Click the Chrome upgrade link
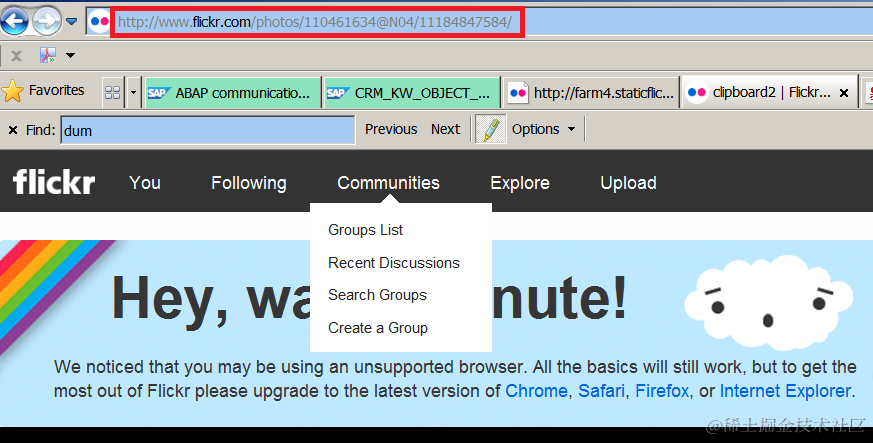This screenshot has width=873, height=443. coord(537,391)
